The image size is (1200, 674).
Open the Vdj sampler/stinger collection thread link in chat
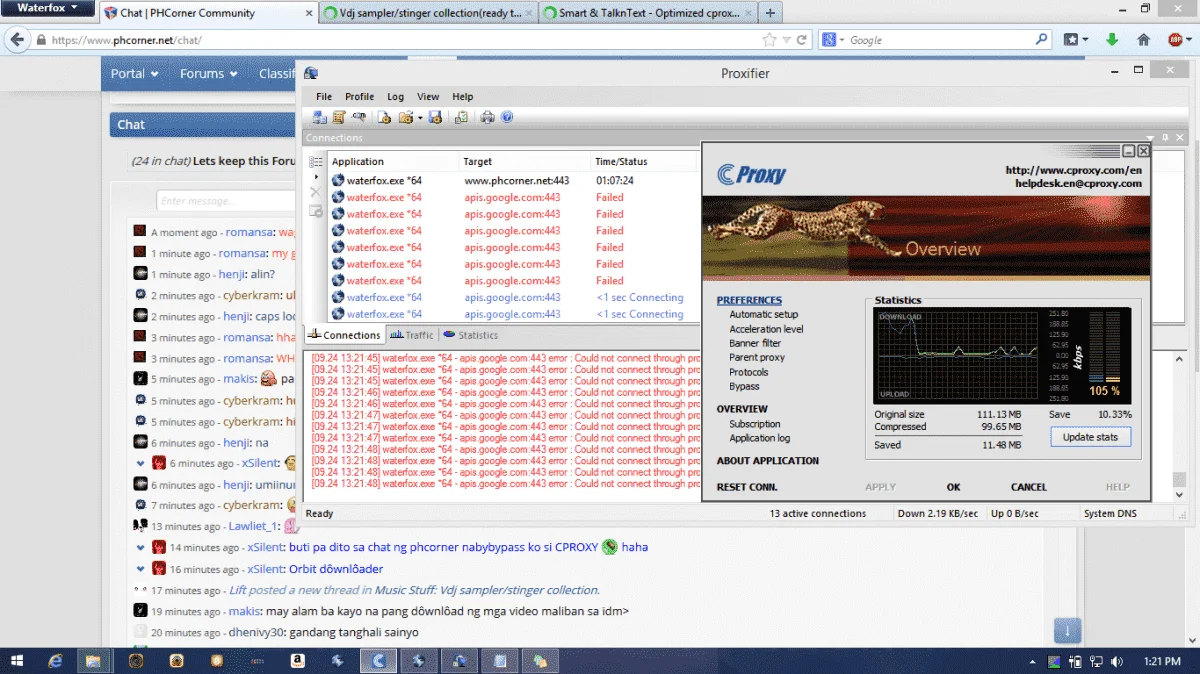tap(487, 590)
